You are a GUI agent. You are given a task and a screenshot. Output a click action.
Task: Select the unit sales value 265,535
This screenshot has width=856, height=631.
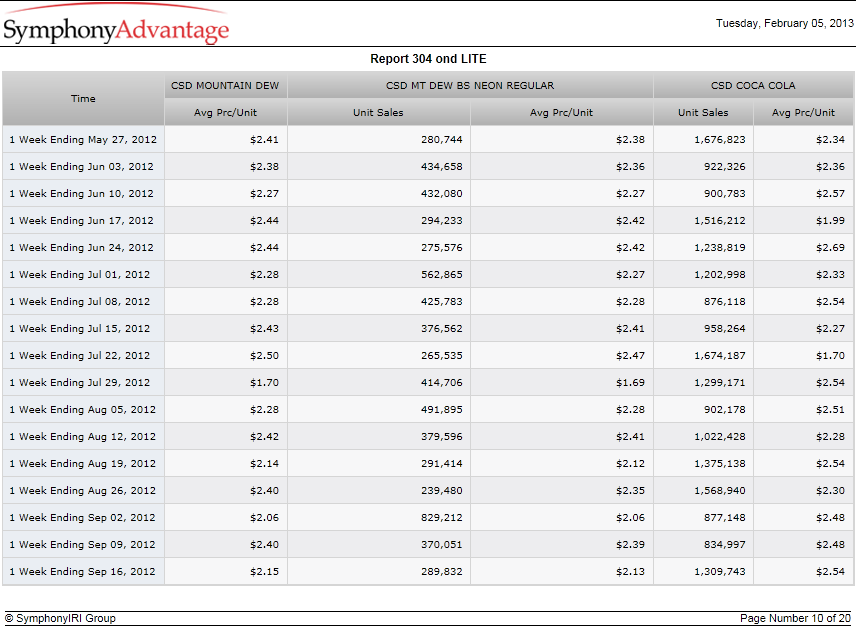[x=442, y=355]
